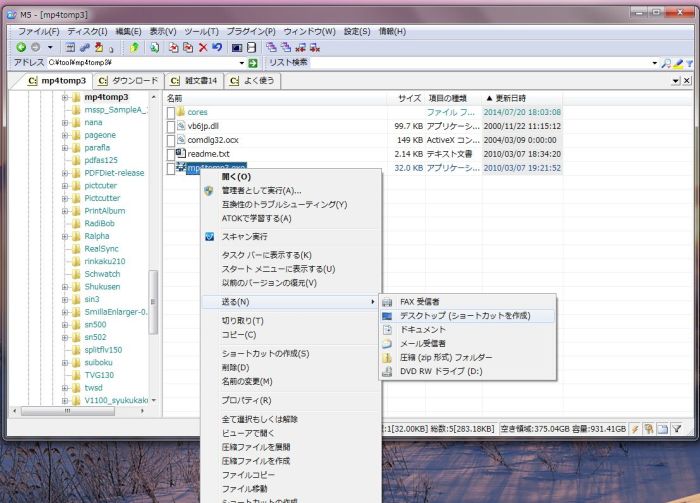
Task: Click the green go arrow beside address bar
Action: (254, 63)
